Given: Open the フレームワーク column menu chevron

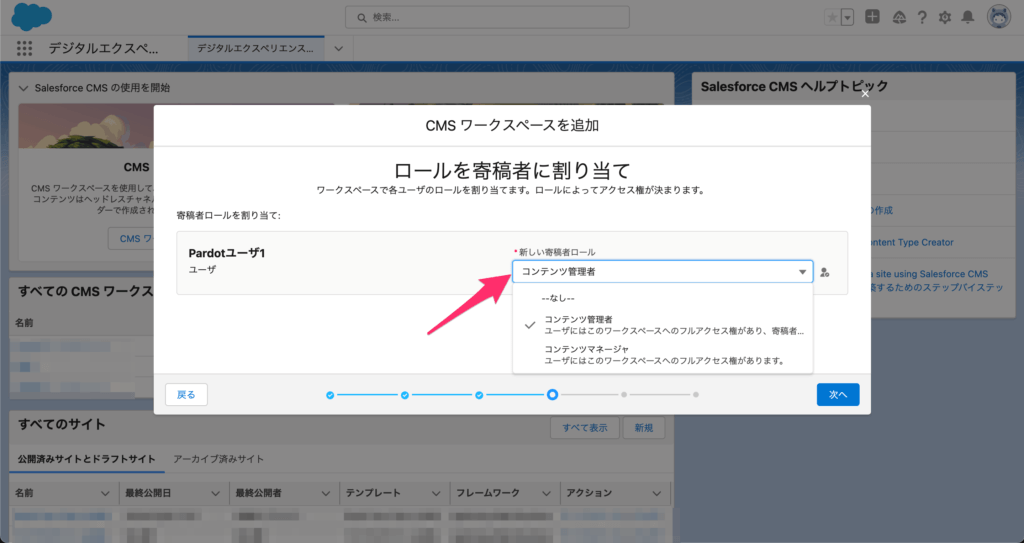Looking at the screenshot, I should (x=547, y=493).
